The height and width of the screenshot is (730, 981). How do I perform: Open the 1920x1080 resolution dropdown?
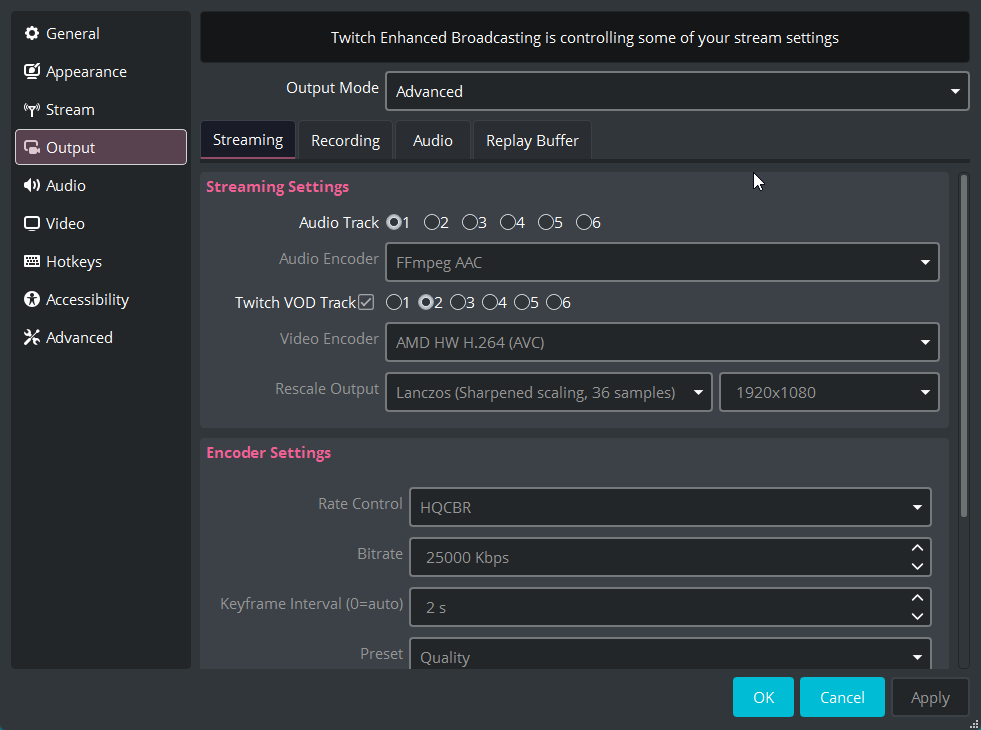click(829, 392)
